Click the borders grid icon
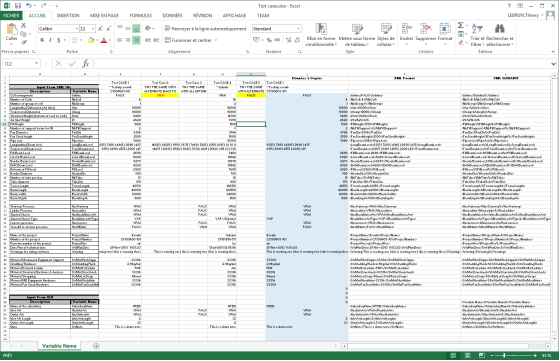This screenshot has width=560, height=361. tap(75, 40)
